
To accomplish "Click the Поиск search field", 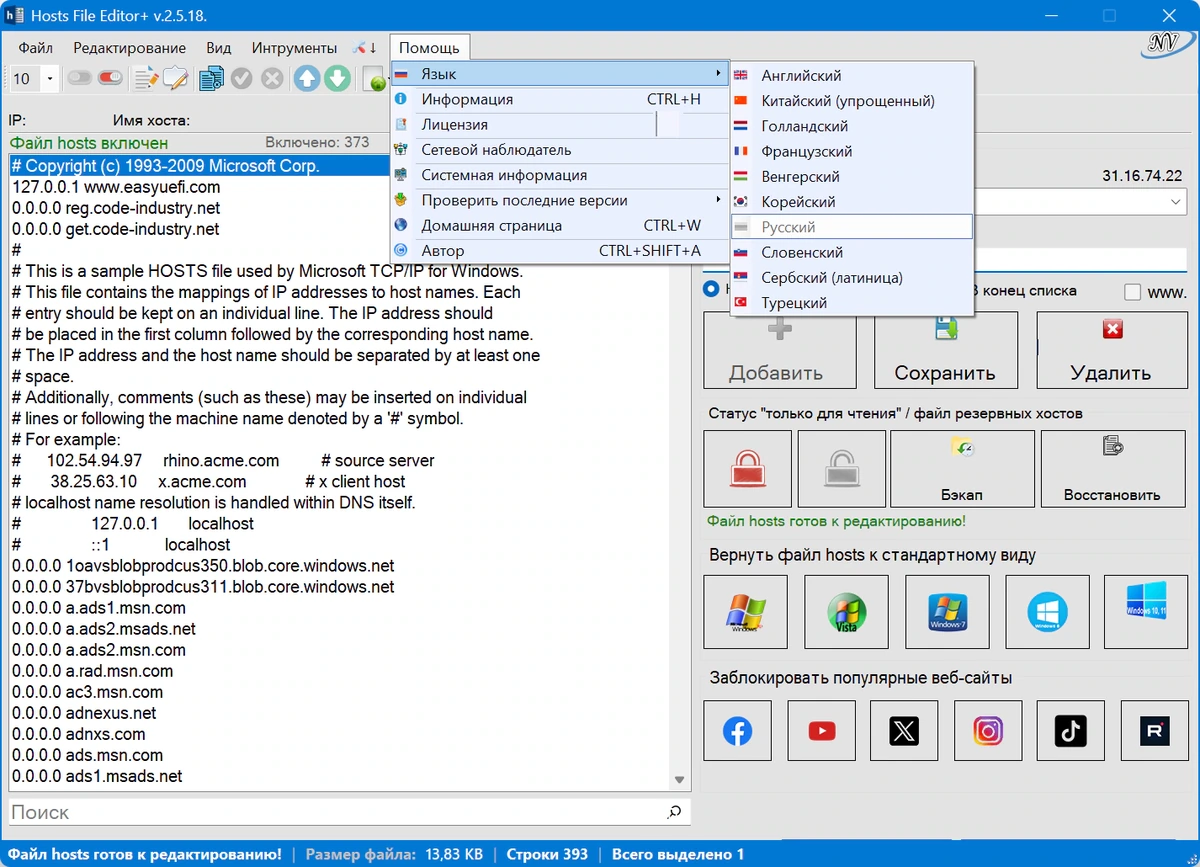I will click(x=335, y=812).
